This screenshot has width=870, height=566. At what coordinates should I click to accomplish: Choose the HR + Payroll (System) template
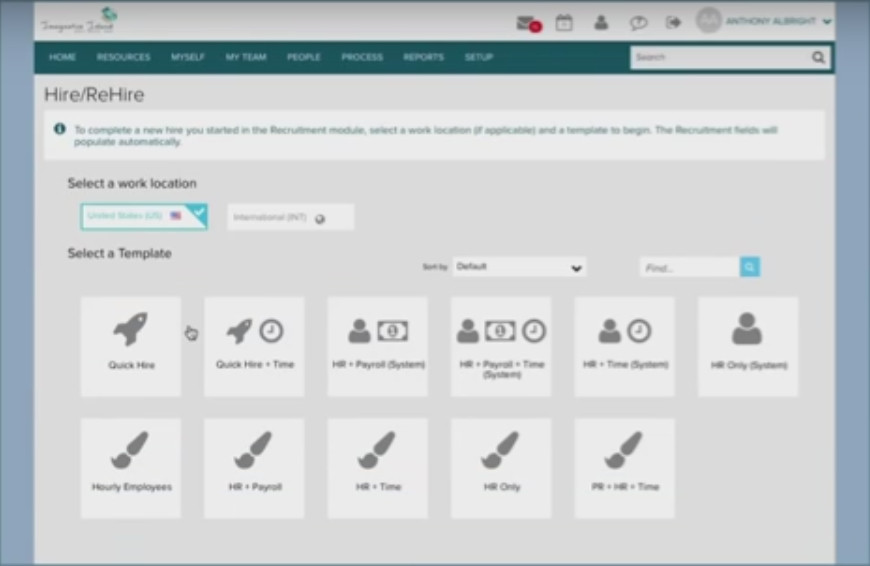point(378,346)
